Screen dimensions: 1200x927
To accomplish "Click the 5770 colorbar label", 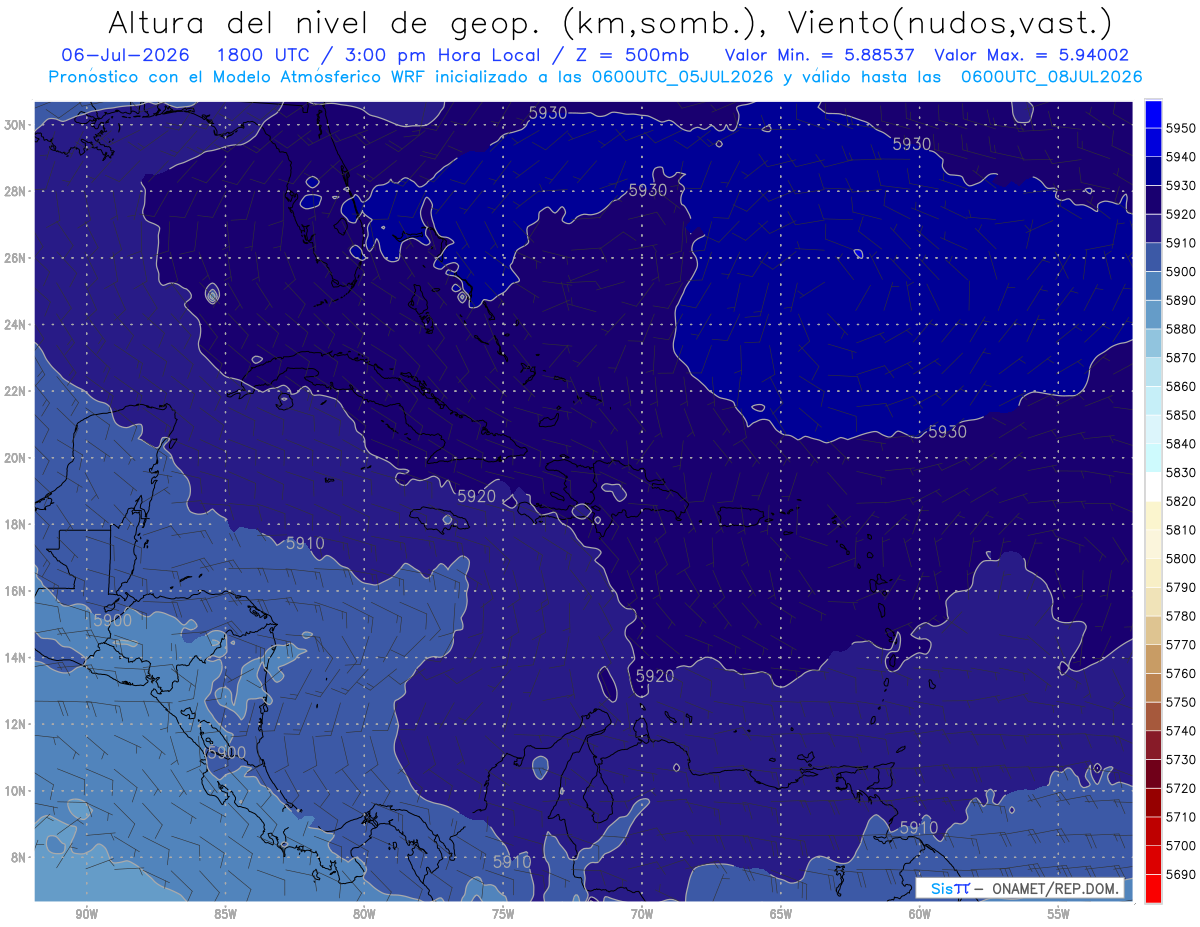I will (1182, 645).
